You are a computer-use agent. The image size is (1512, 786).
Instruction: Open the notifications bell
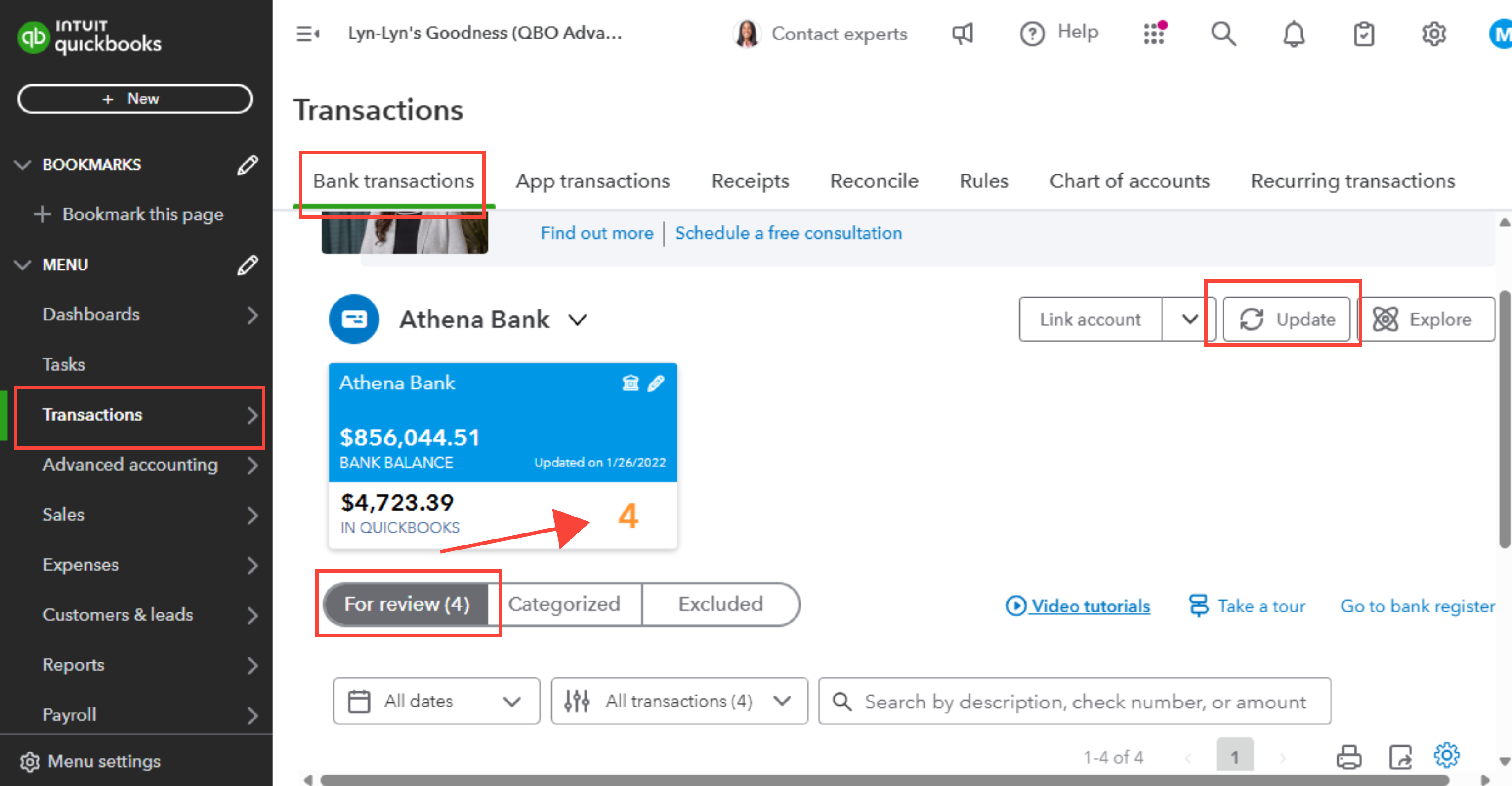[x=1294, y=34]
